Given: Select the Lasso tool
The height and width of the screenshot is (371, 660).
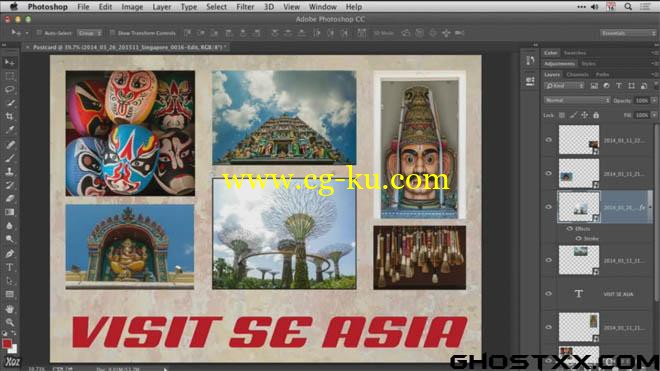Looking at the screenshot, I should pos(9,90).
